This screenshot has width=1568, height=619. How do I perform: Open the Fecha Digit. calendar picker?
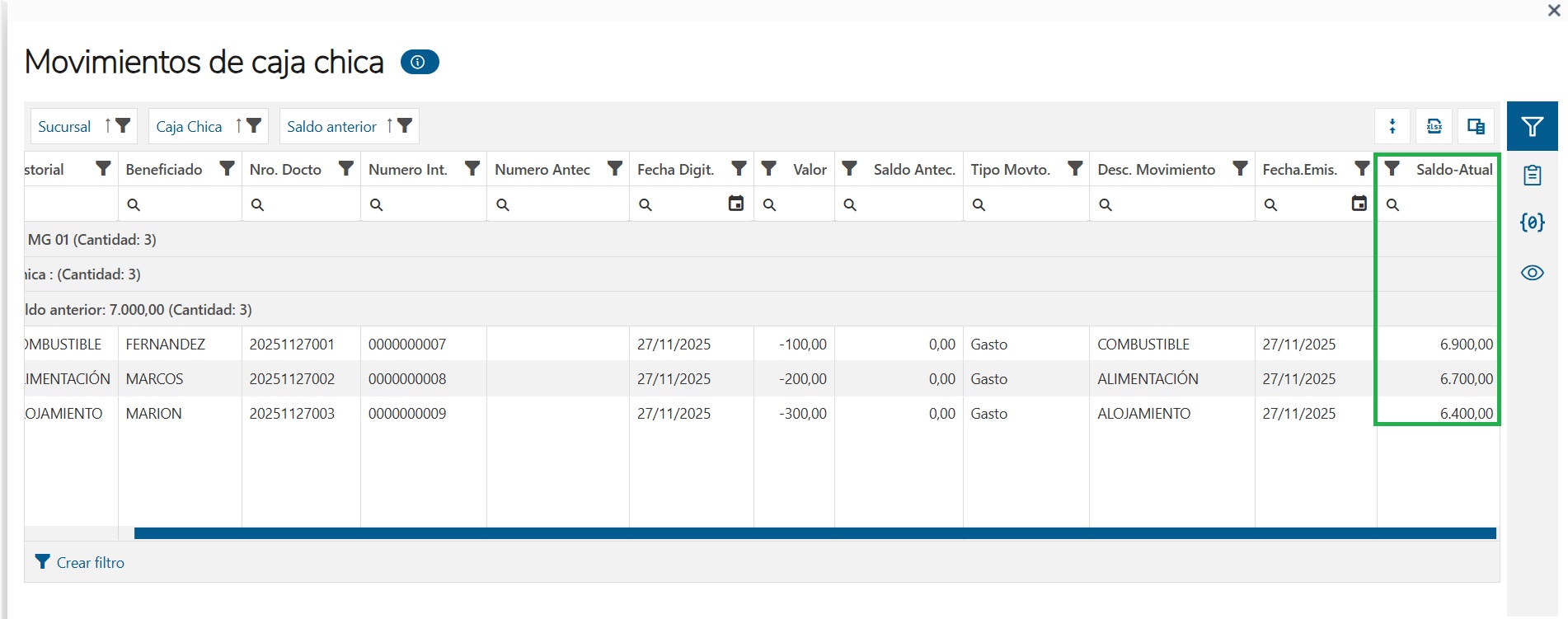click(x=736, y=204)
